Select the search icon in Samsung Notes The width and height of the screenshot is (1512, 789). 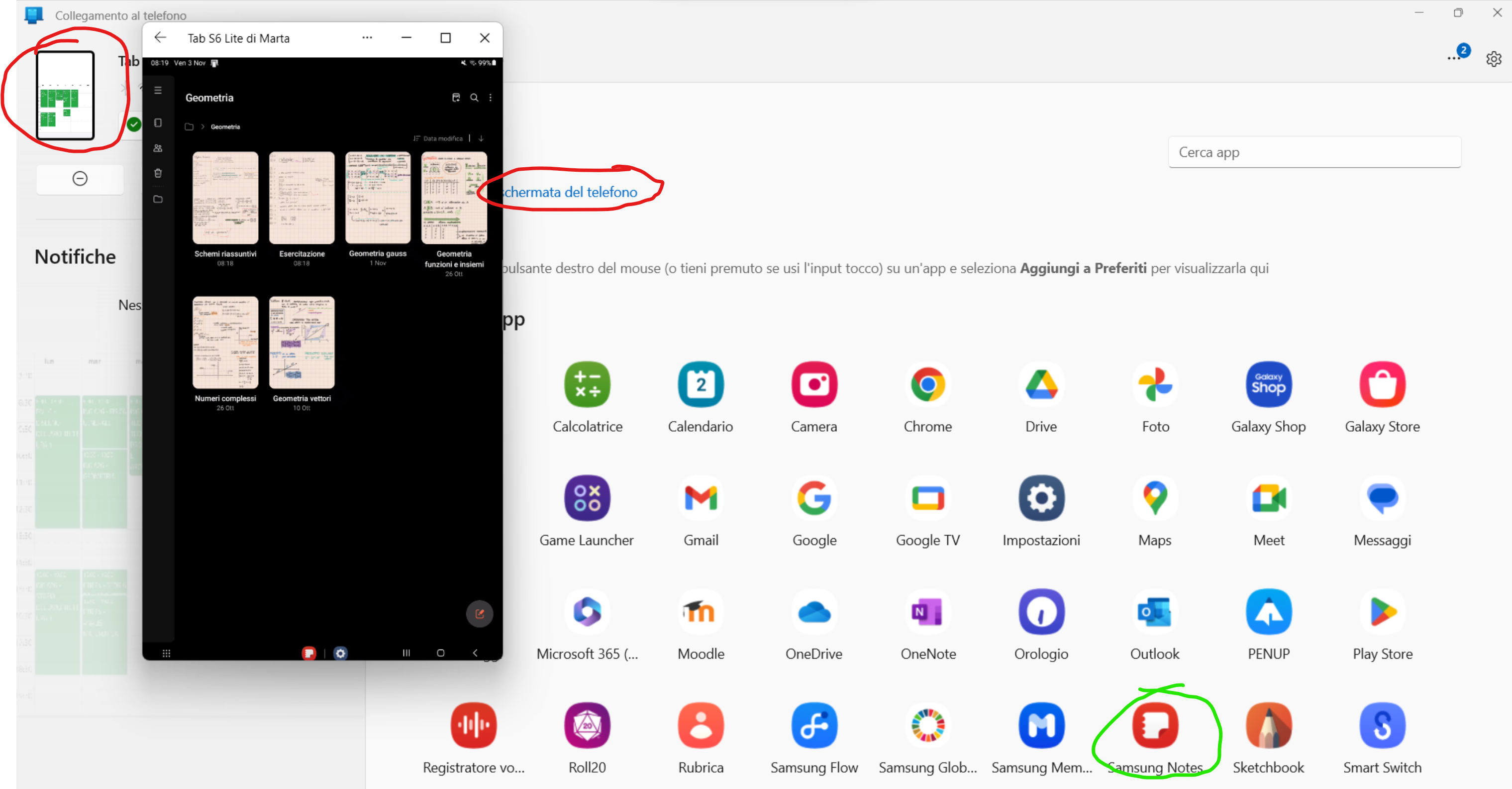[x=474, y=98]
